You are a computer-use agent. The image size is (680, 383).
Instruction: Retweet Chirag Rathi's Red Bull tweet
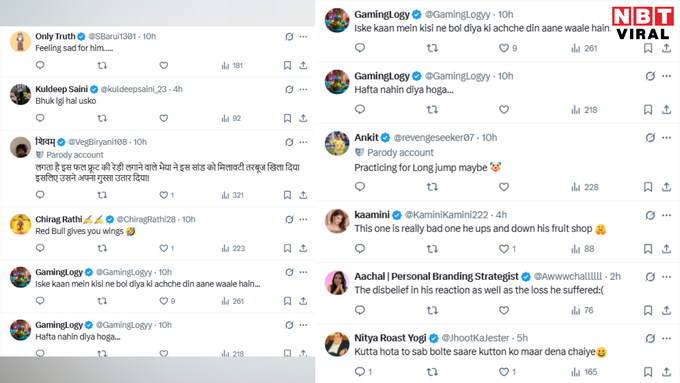[102, 248]
